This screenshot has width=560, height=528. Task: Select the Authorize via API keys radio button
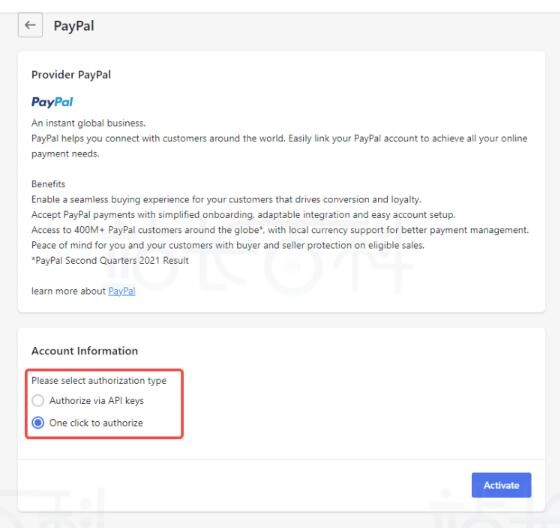(38, 400)
